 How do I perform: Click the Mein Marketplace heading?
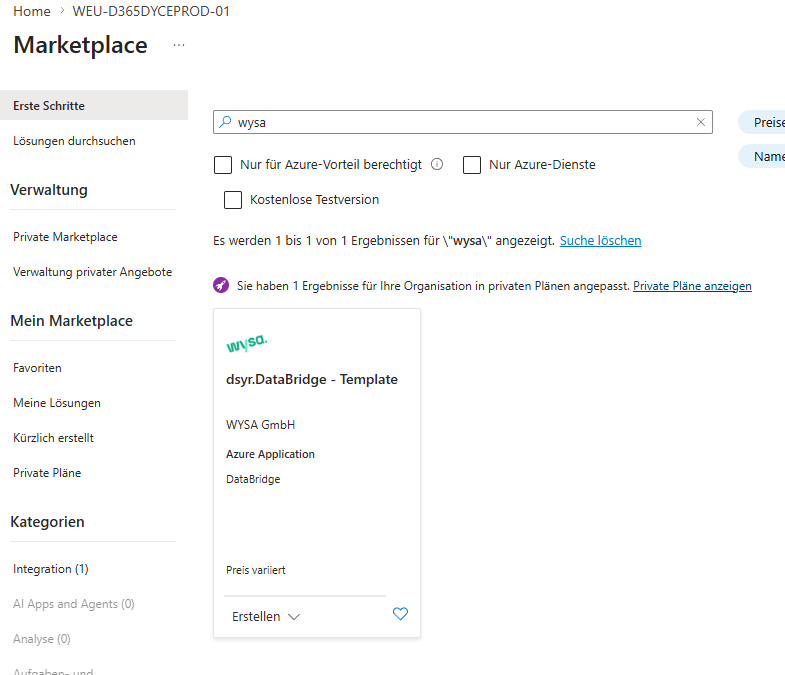pyautogui.click(x=71, y=320)
